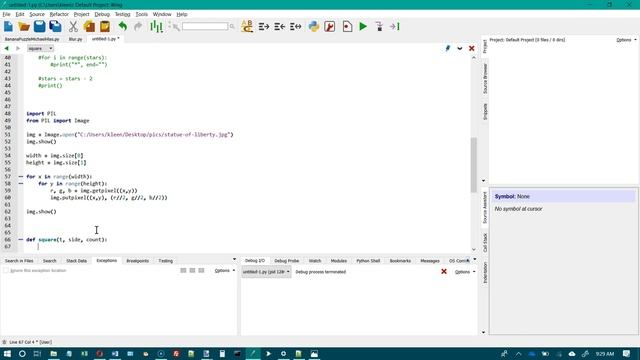Navigate forward with grey right arrow
The height and width of the screenshot is (360, 640).
tap(18, 48)
